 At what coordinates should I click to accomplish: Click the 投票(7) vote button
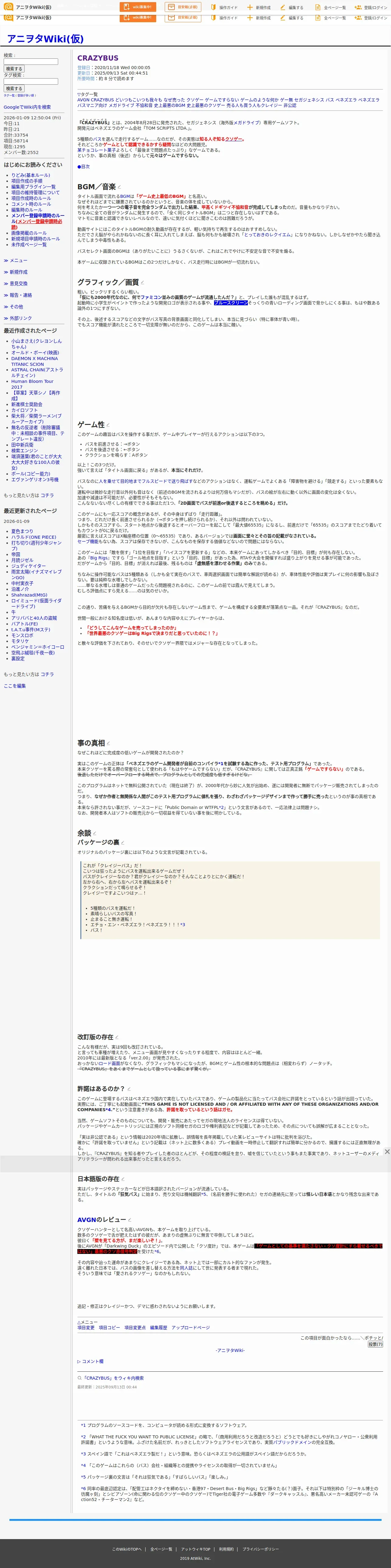click(375, 1344)
